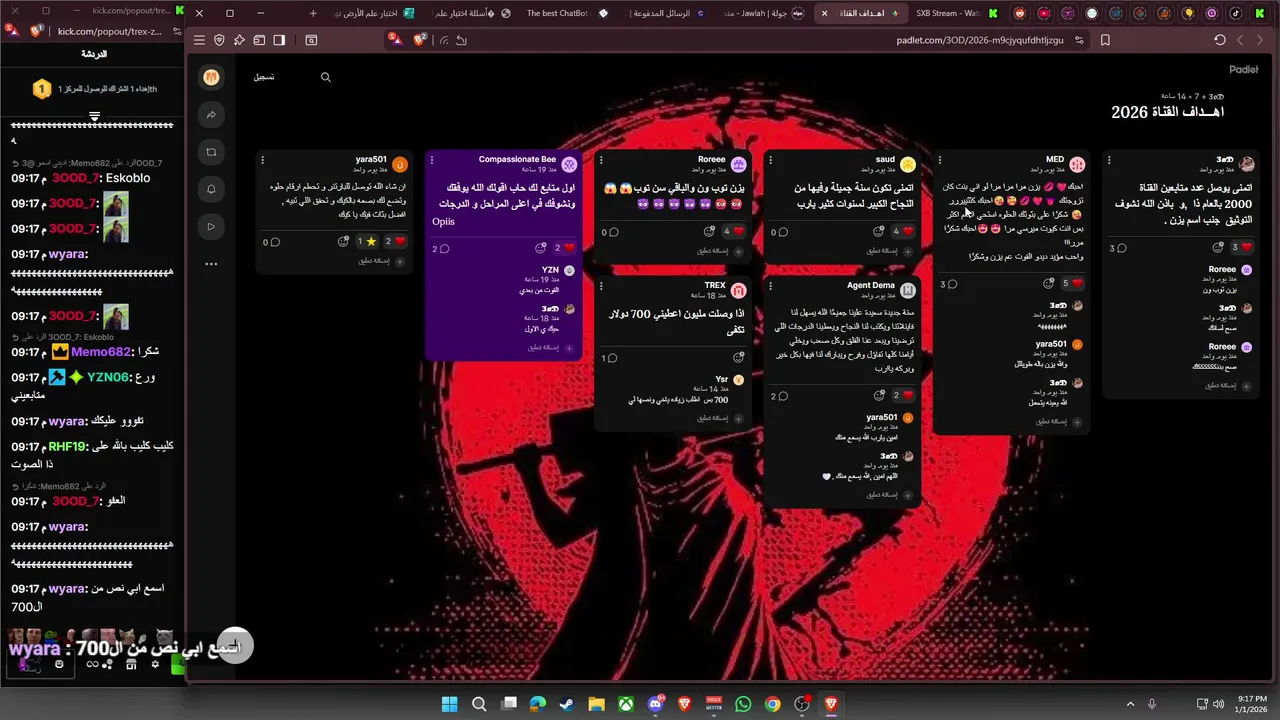This screenshot has width=1280, height=720.
Task: Toggle the heart reaction on Compassionate Bee's post
Action: (564, 248)
